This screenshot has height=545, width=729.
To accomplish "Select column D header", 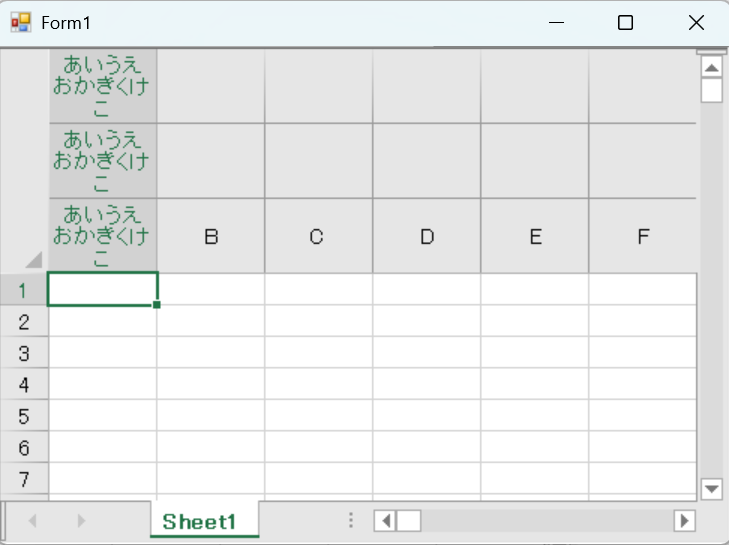I will (427, 236).
